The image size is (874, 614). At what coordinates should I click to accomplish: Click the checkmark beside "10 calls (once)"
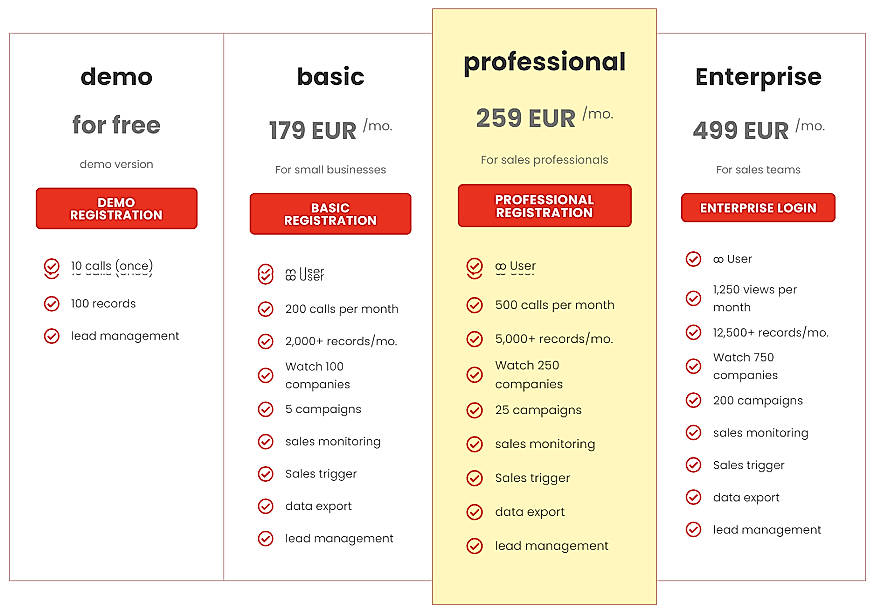51,267
